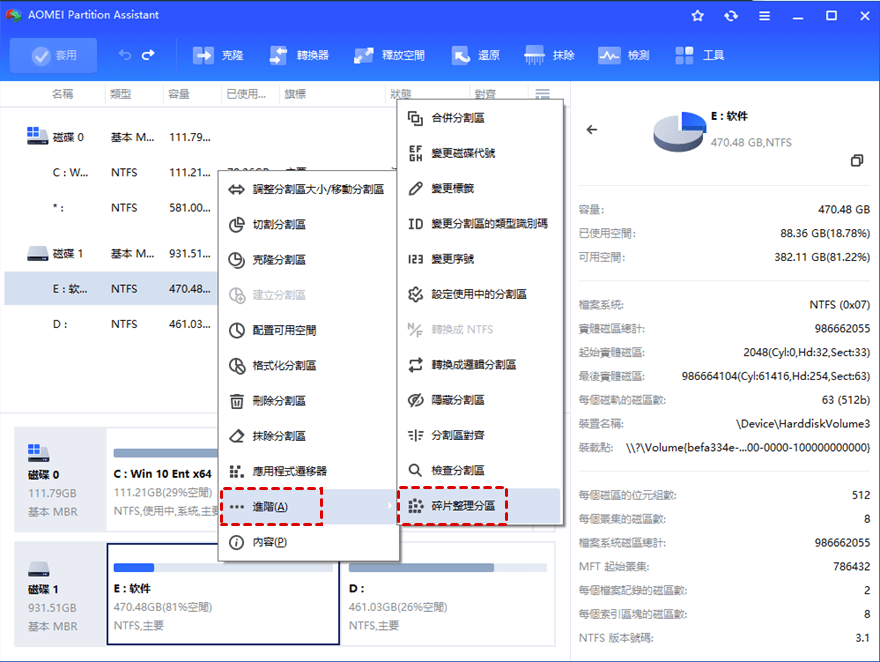Select 分割區對齊 partition alignment
This screenshot has width=880, height=662.
pos(480,435)
